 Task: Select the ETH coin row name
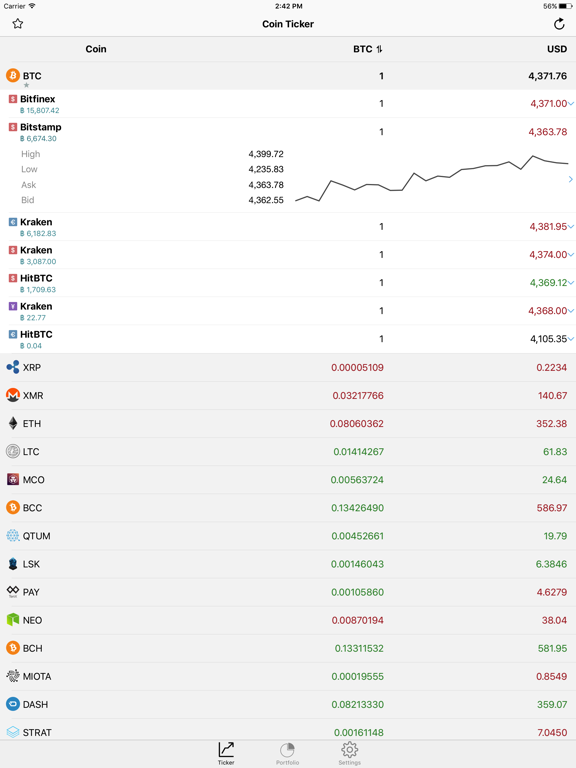32,423
